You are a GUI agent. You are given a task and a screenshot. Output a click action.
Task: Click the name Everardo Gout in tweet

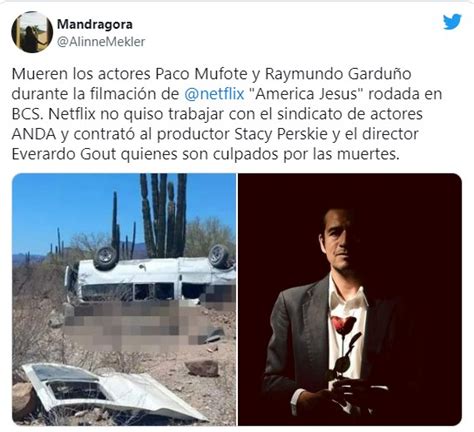click(x=64, y=154)
